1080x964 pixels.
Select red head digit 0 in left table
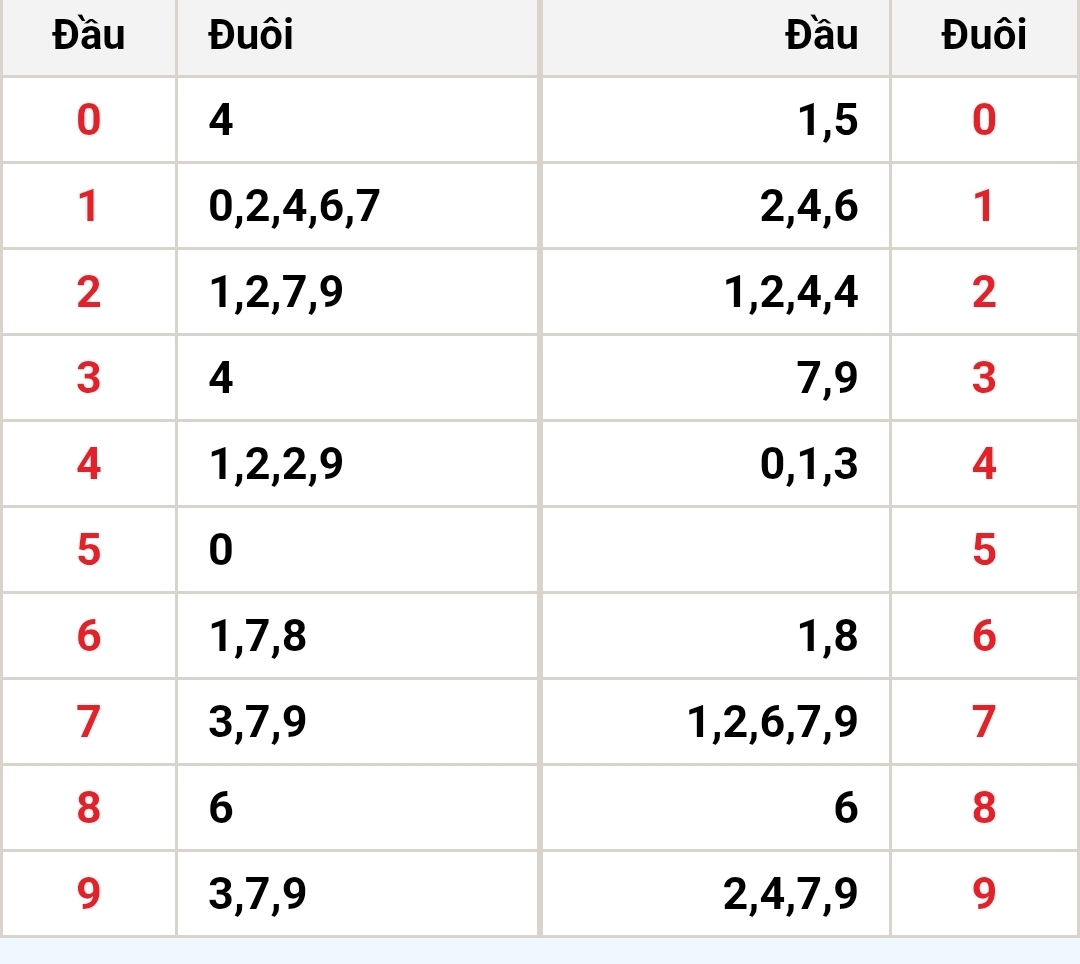[89, 120]
